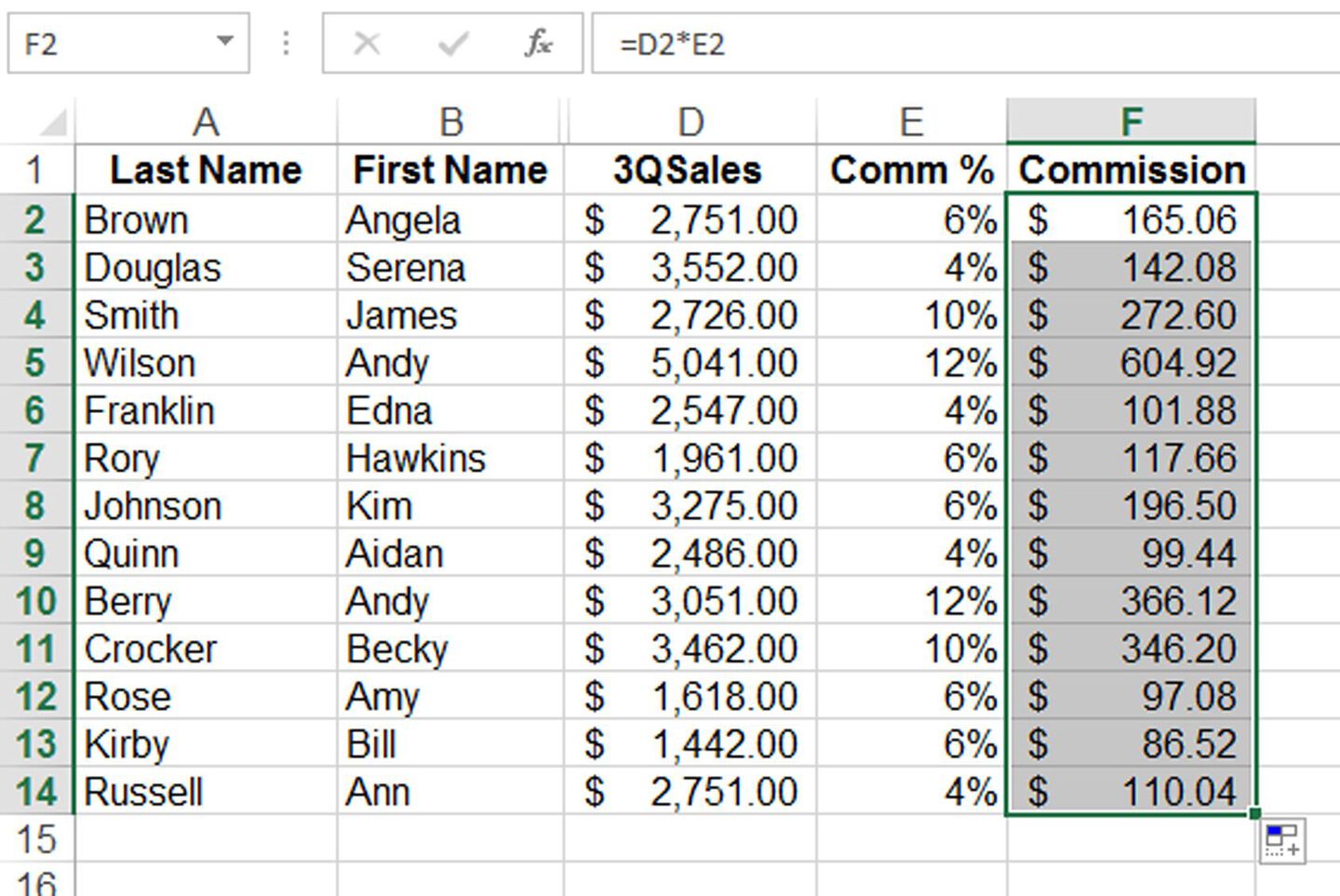This screenshot has width=1340, height=896.
Task: Select the 12% Comm cell for Andy Berry
Action: click(912, 601)
